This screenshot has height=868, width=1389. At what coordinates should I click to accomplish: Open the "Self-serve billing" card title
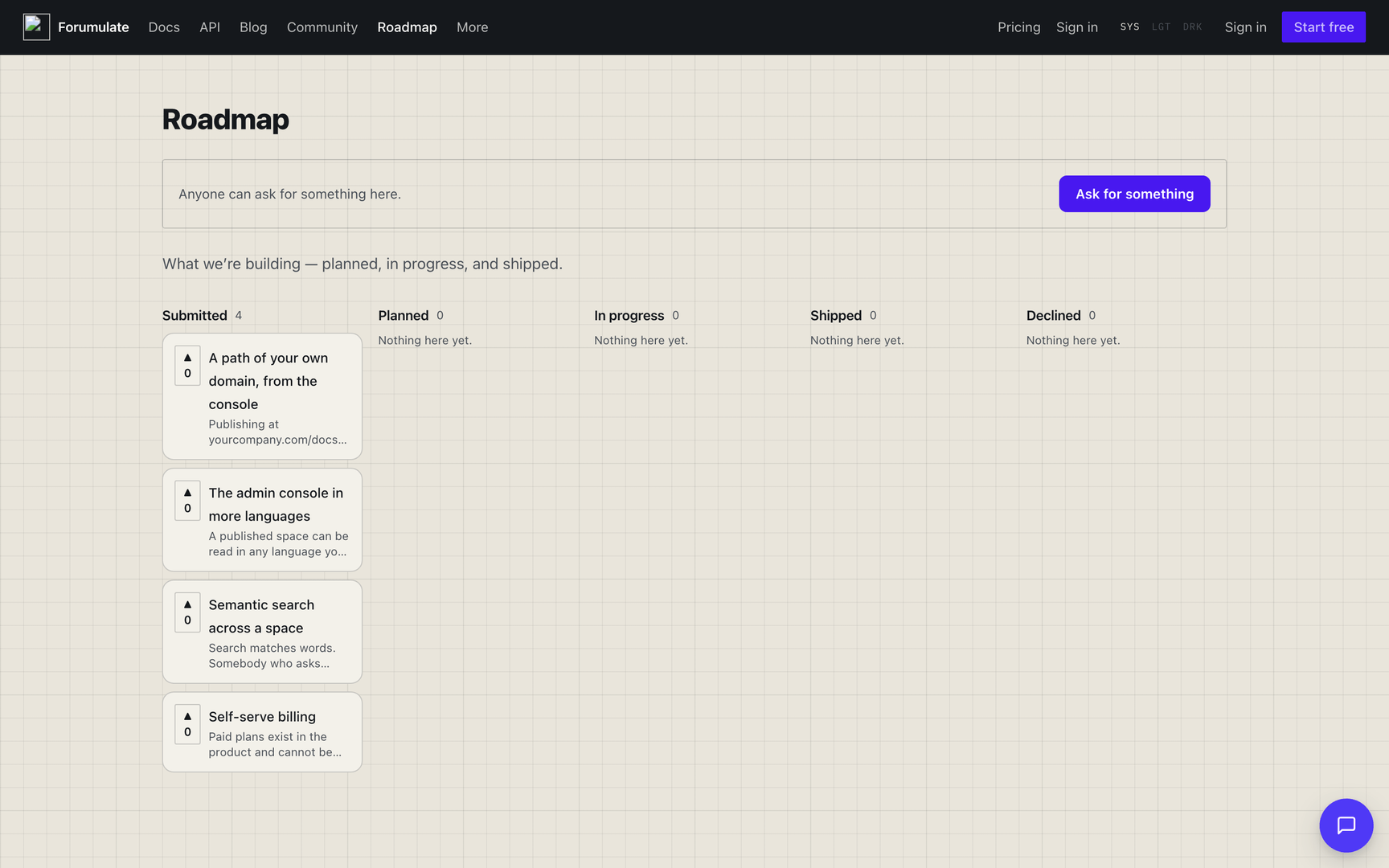click(262, 717)
